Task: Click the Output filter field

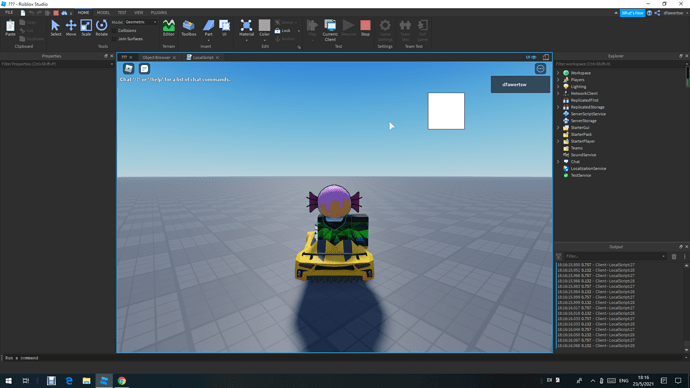Action: click(x=615, y=256)
